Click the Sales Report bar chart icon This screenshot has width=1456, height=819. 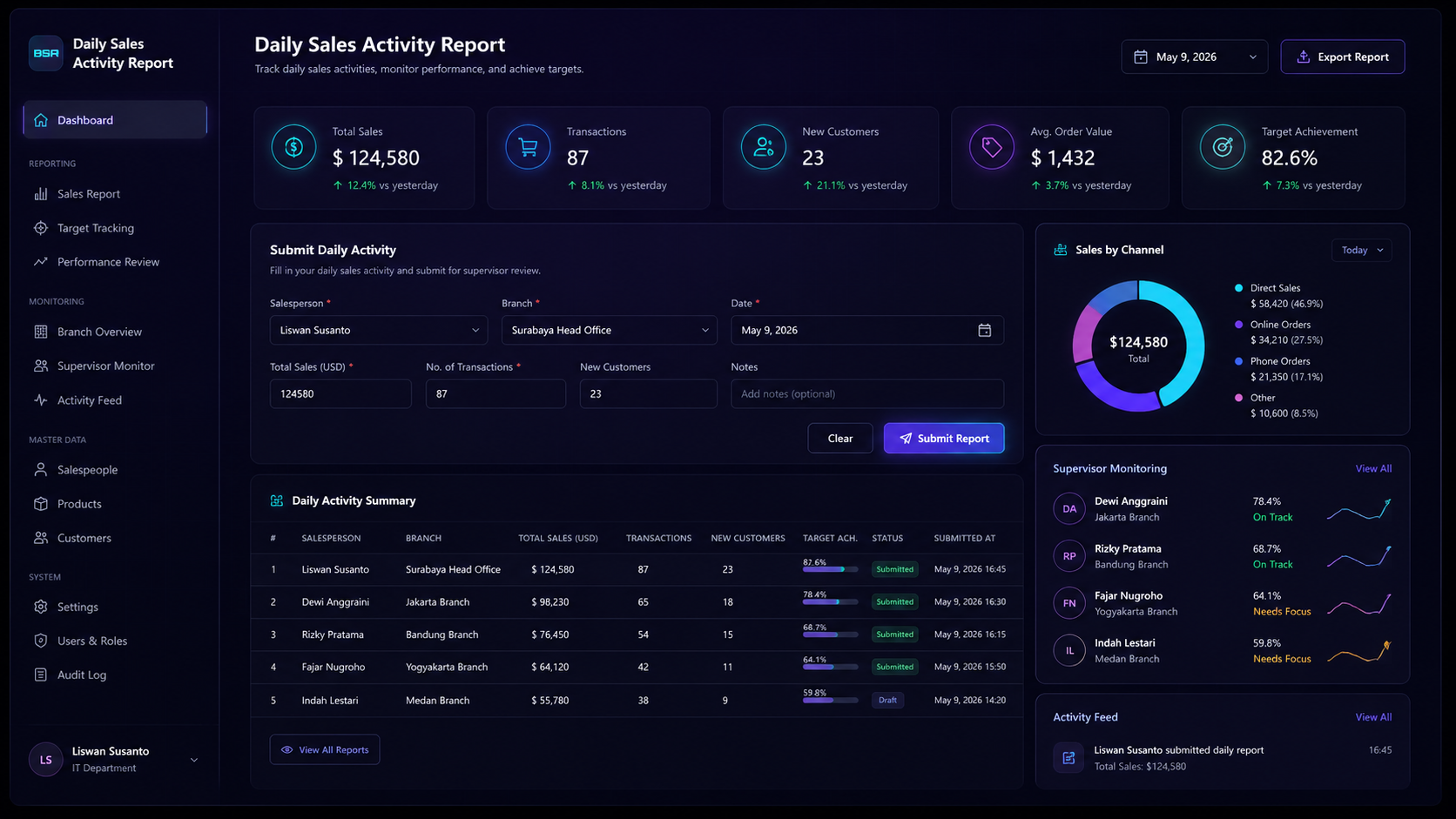point(41,194)
